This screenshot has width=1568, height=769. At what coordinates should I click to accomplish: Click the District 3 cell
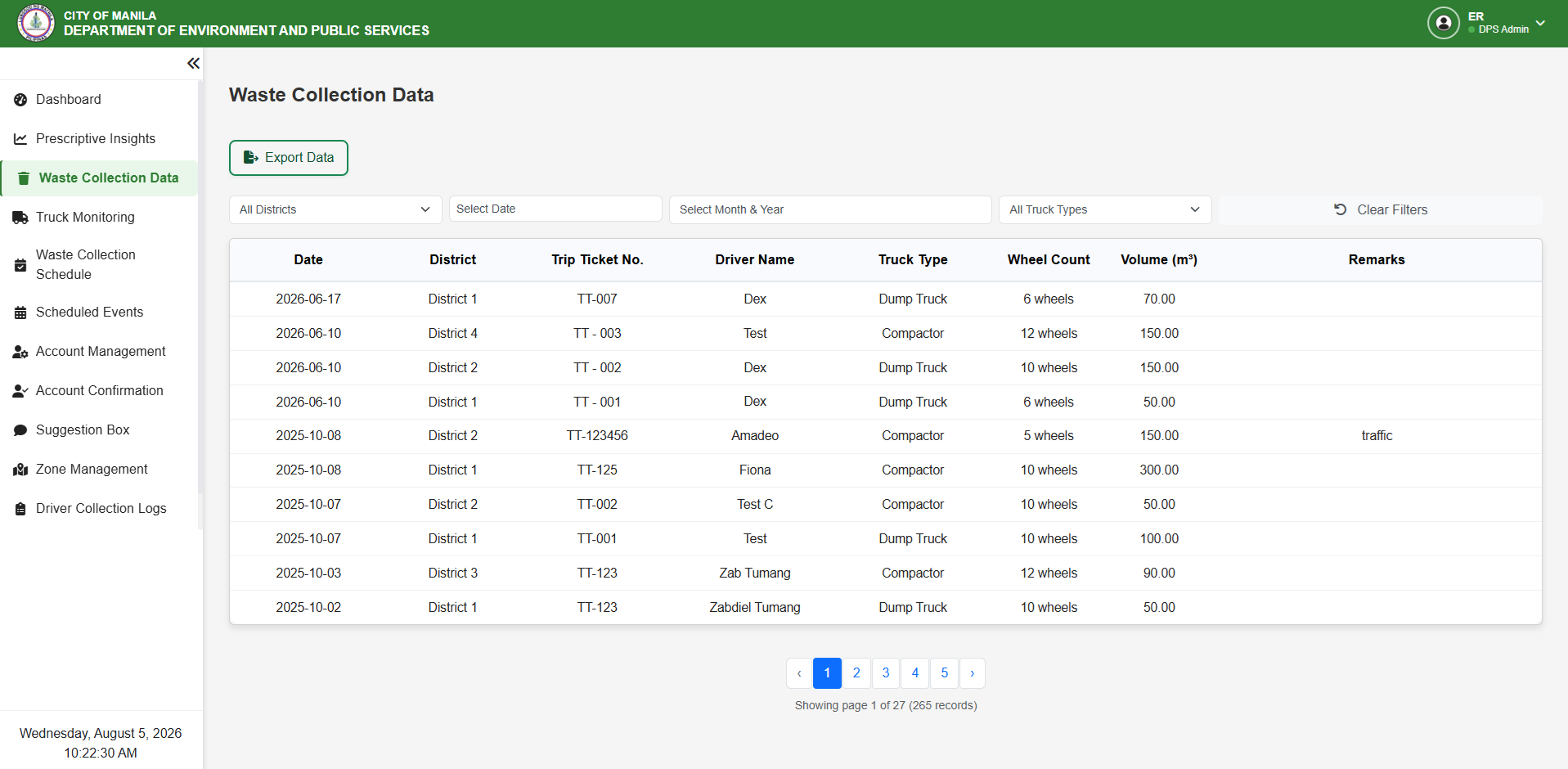452,573
